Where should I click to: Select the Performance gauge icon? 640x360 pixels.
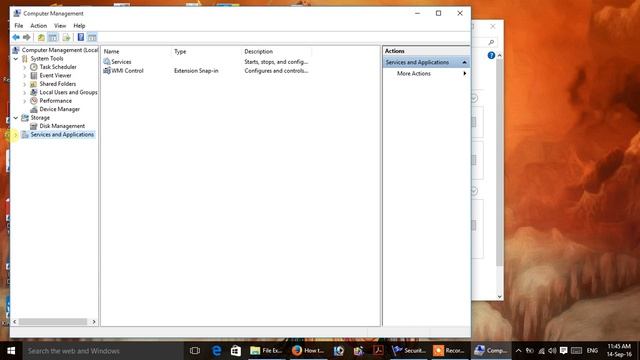(x=34, y=101)
